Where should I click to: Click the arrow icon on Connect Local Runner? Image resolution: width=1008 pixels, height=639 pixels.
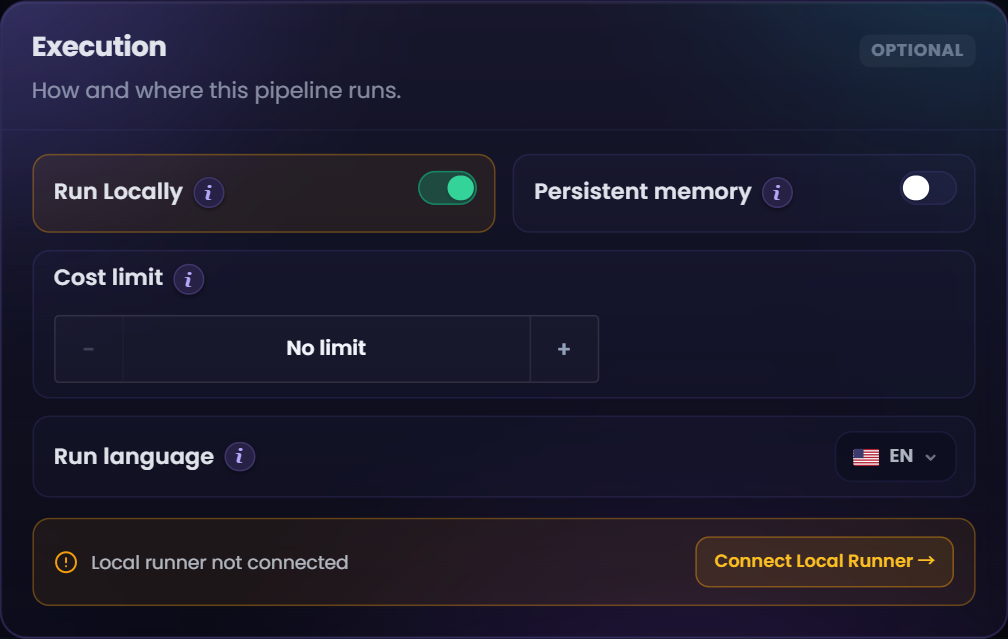coord(926,561)
